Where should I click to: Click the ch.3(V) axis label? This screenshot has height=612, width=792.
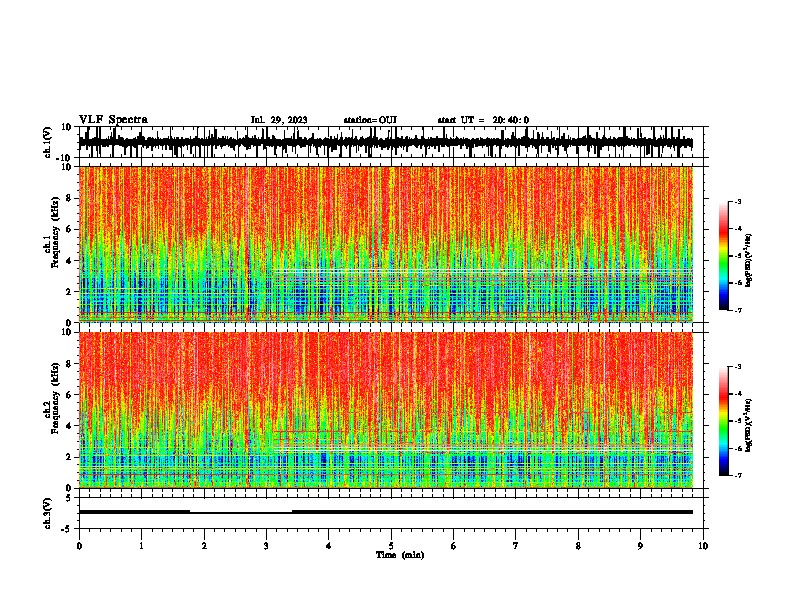(48, 513)
